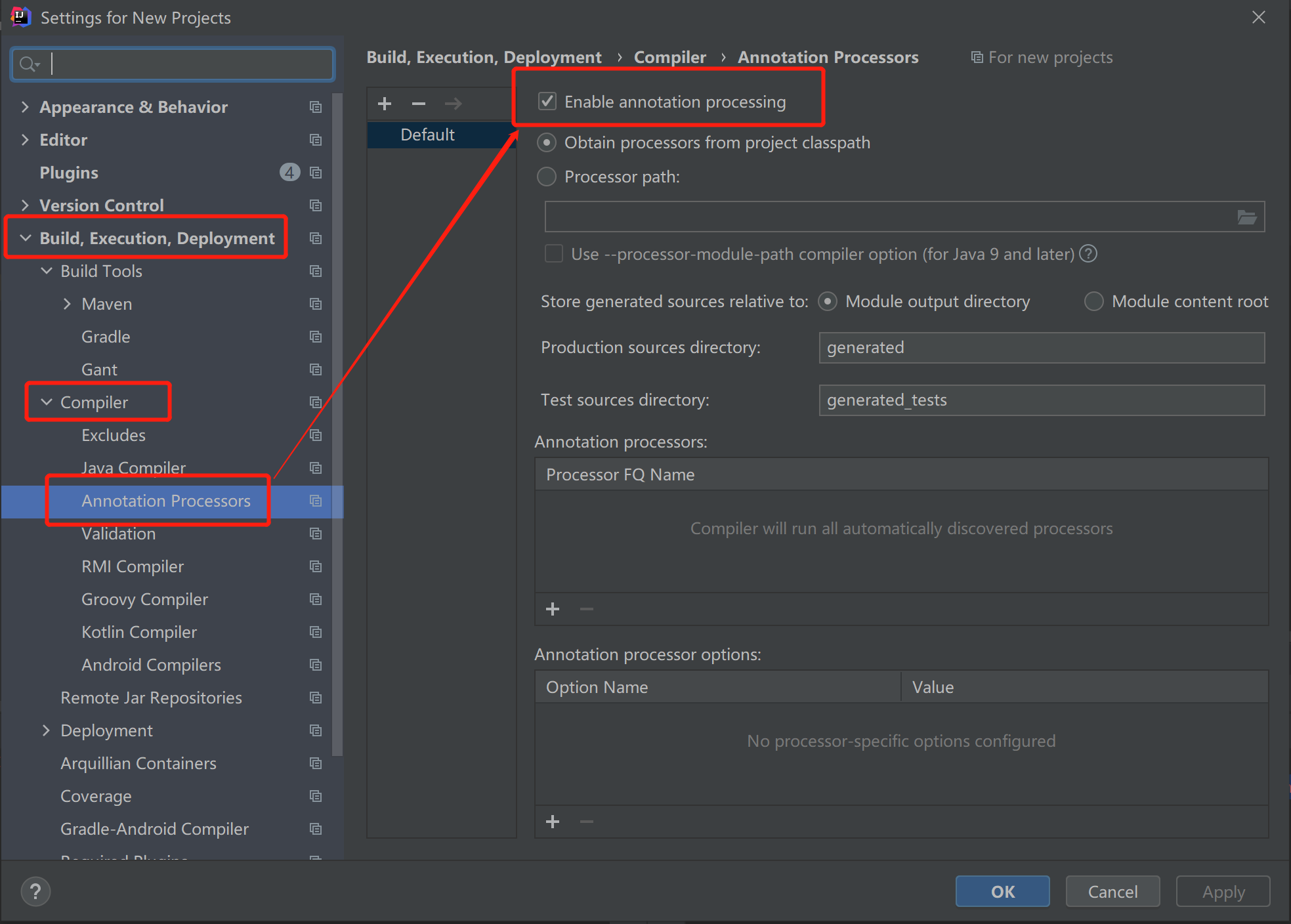Add processor option with bottom plus icon
This screenshot has width=1291, height=924.
pos(553,822)
